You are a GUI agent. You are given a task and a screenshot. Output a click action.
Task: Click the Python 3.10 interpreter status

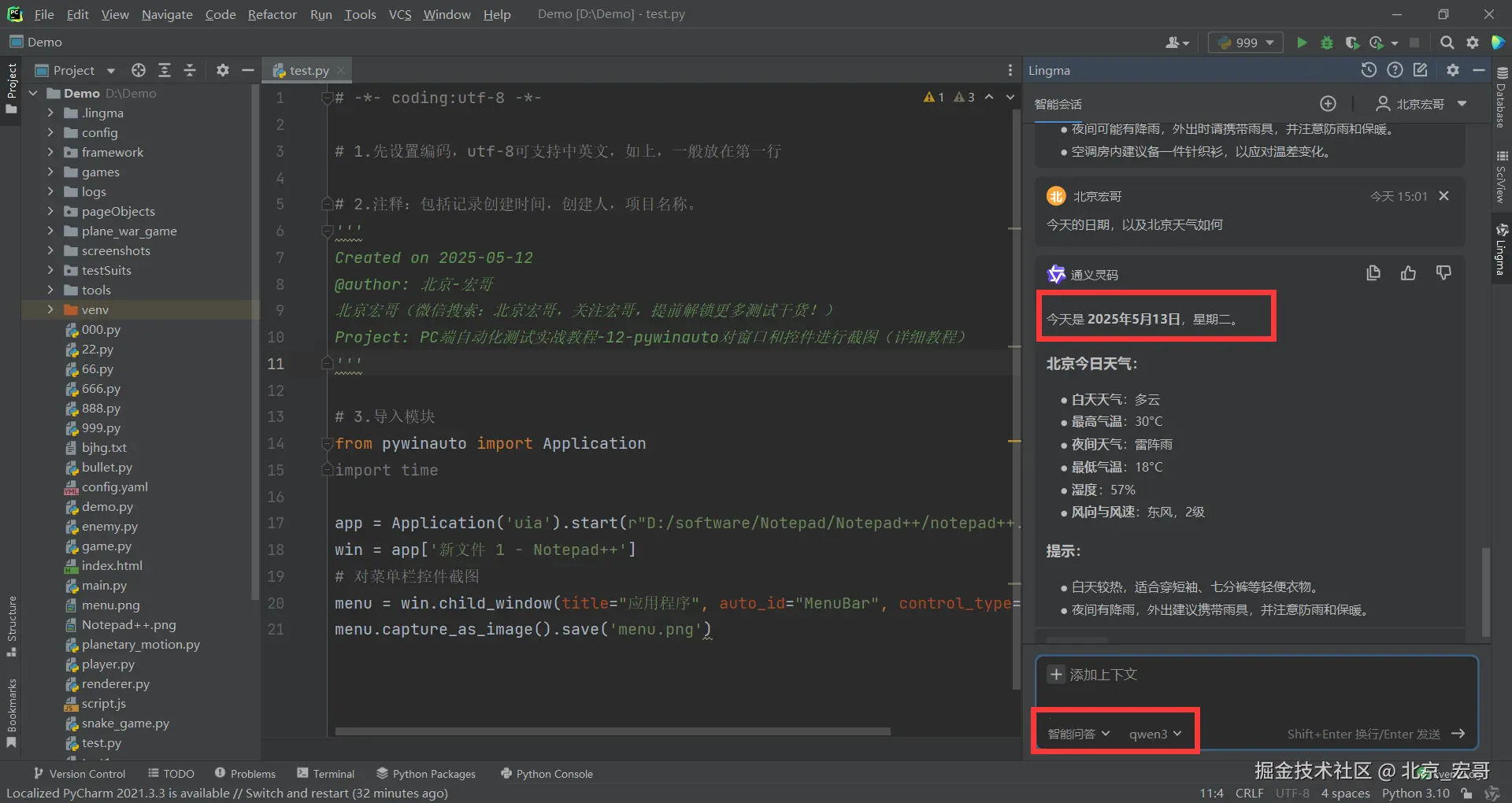[1415, 793]
